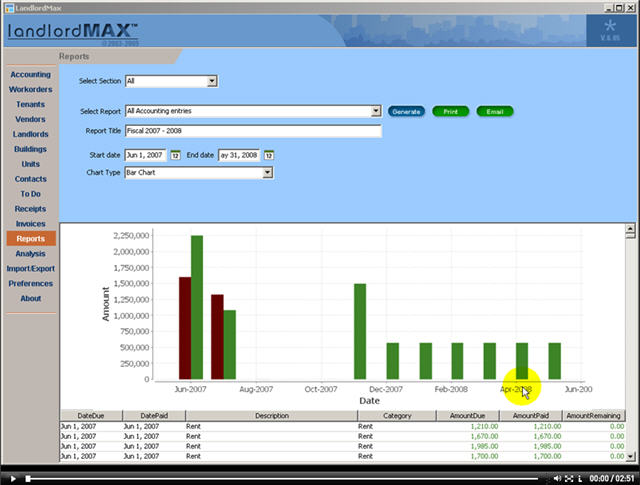Viewport: 640px width, 485px height.
Task: Click the End date field
Action: point(239,155)
